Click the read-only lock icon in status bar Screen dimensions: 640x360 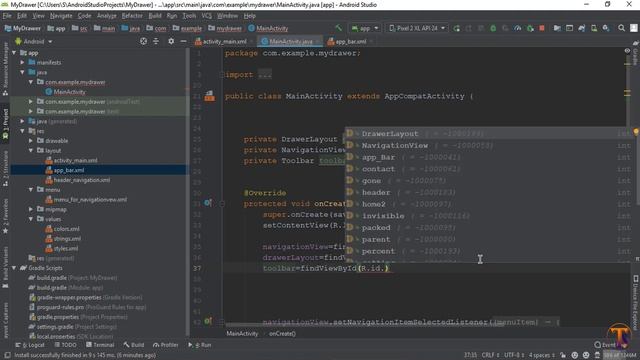click(563, 355)
